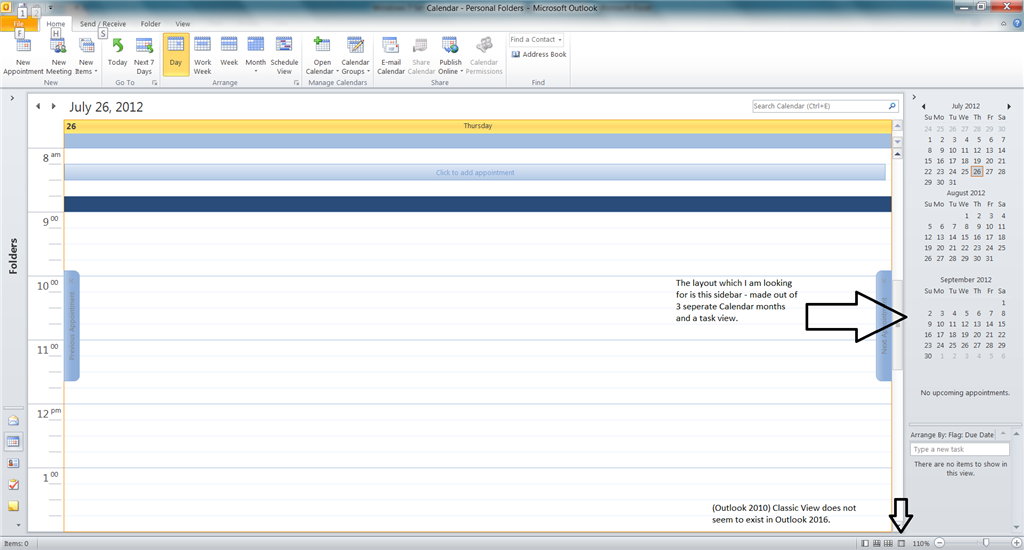Open the Send / Receive tab
The height and width of the screenshot is (550, 1024).
click(103, 24)
